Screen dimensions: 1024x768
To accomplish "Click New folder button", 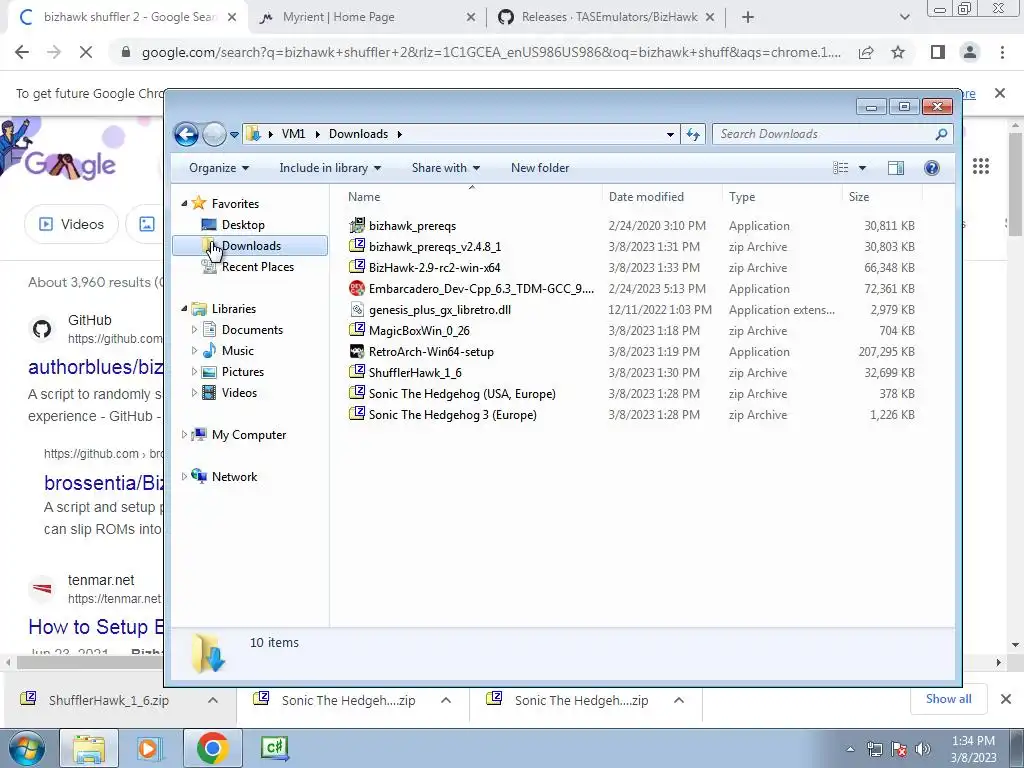I will (540, 168).
